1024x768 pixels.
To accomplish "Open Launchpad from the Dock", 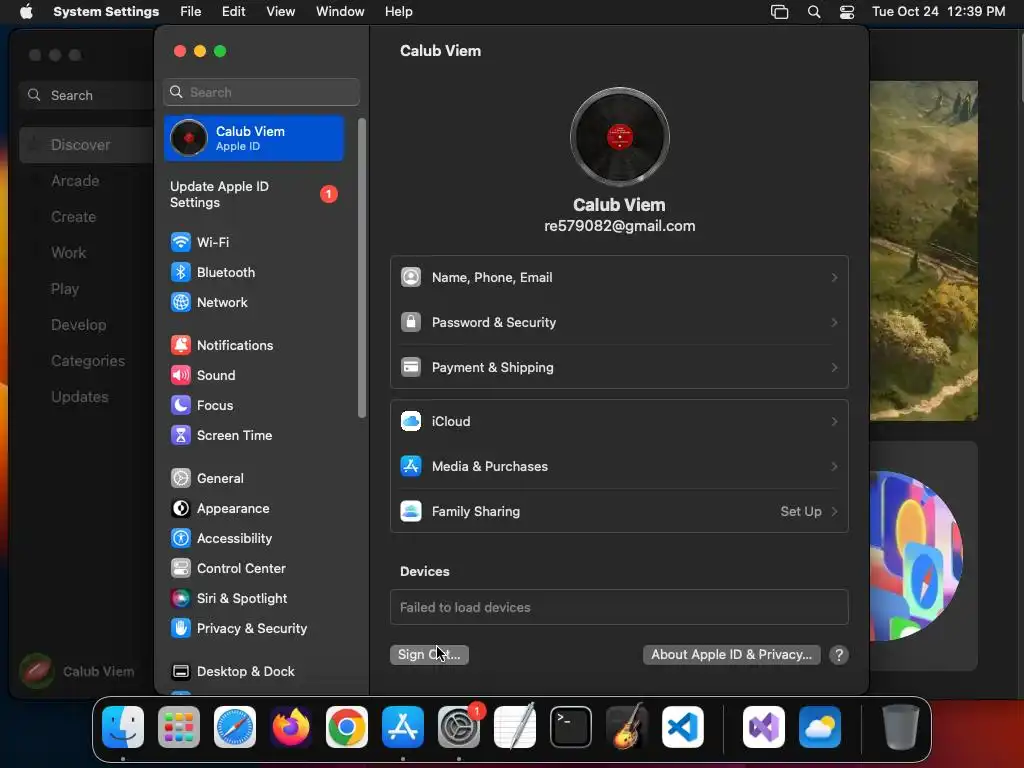I will 179,727.
